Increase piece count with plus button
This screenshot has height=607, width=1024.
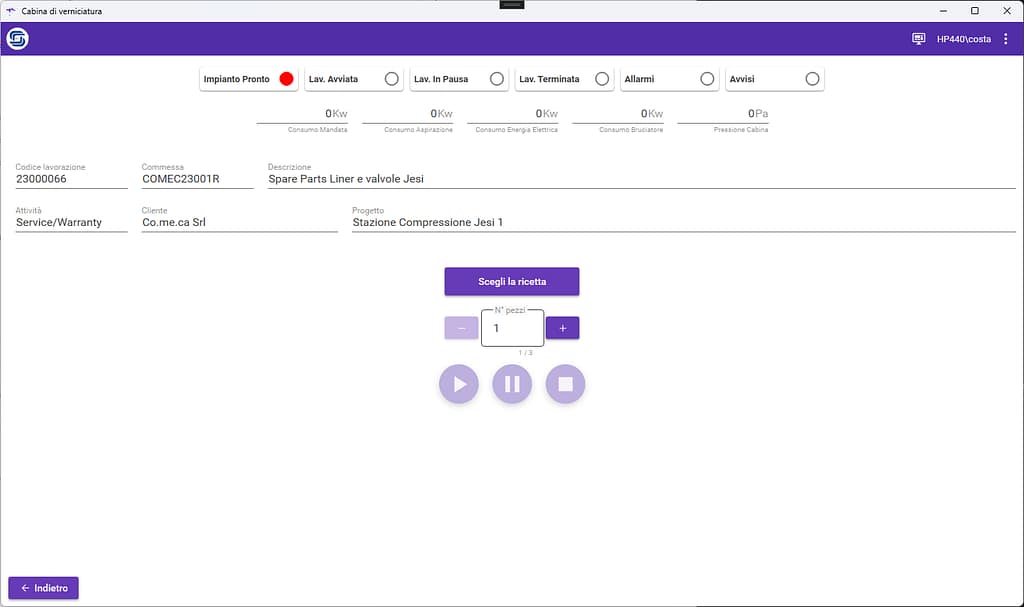coord(562,328)
